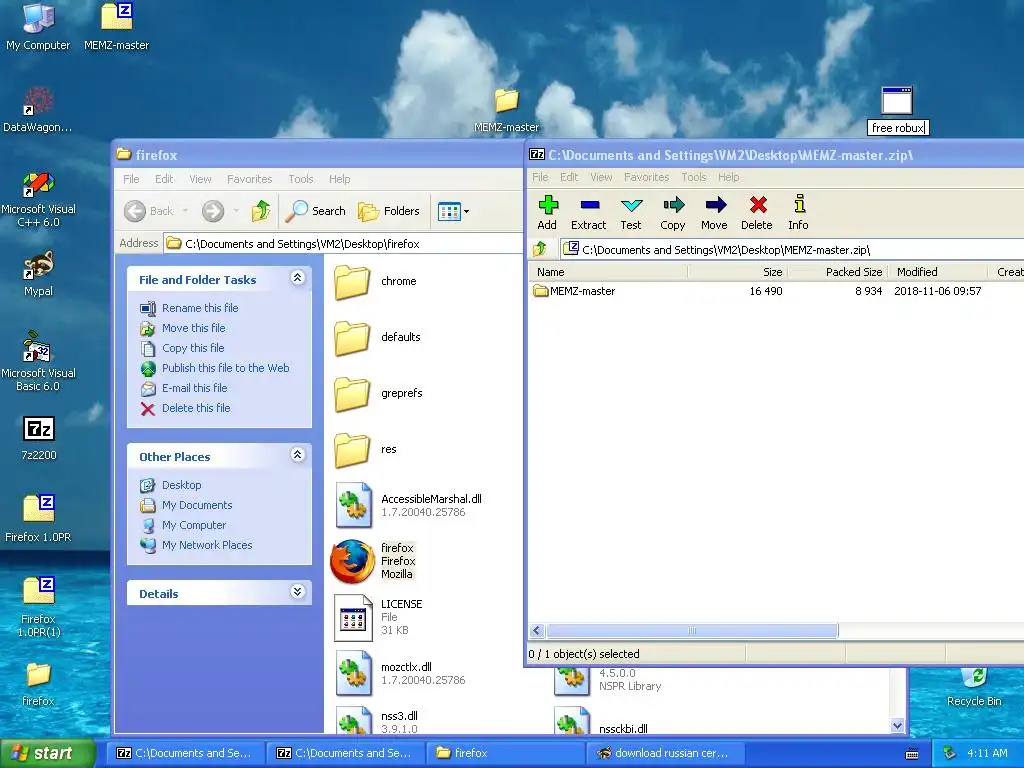Select the chrome folder
Screen dimensions: 1024x768
pyautogui.click(x=376, y=281)
